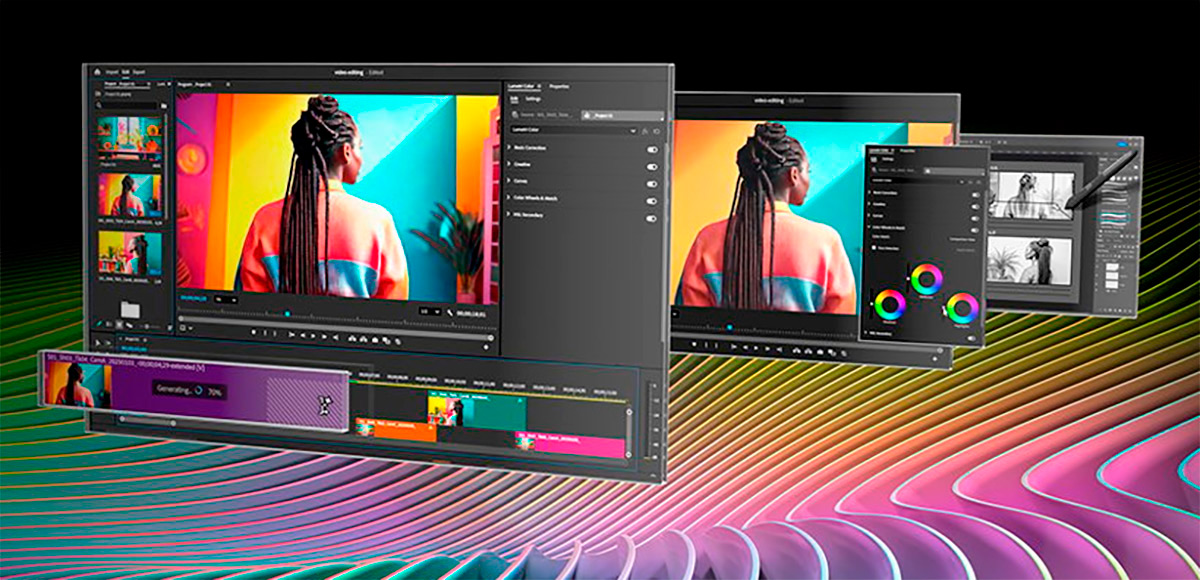The height and width of the screenshot is (580, 1200).
Task: Click the playhead on program monitor scrub bar
Action: coord(287,314)
